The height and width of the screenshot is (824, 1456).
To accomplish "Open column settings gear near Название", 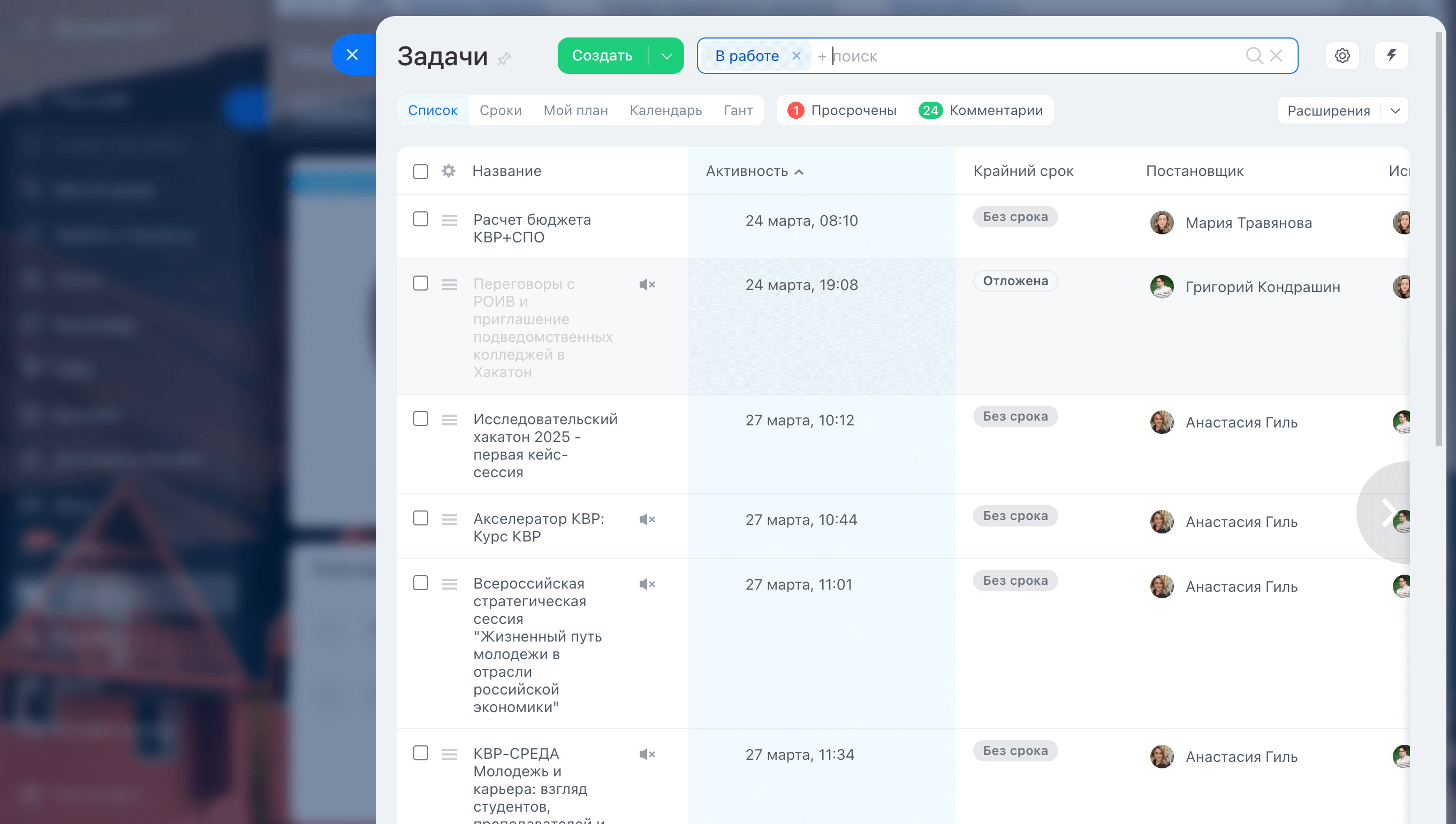I will point(449,171).
